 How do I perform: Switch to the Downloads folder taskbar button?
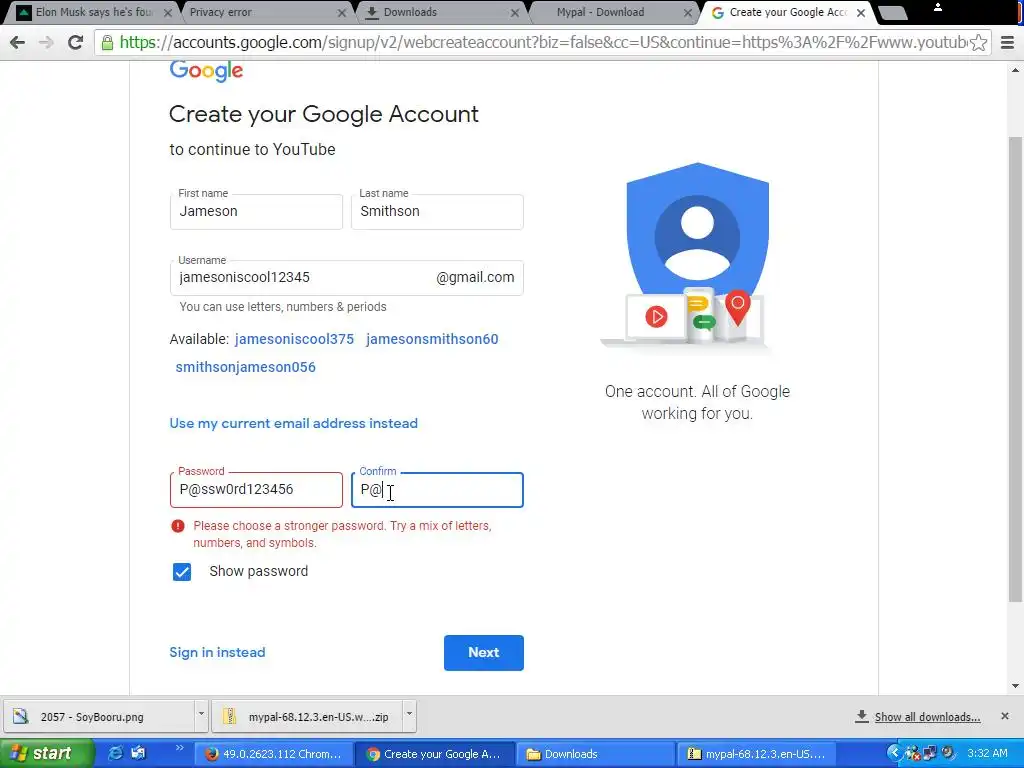coord(598,754)
